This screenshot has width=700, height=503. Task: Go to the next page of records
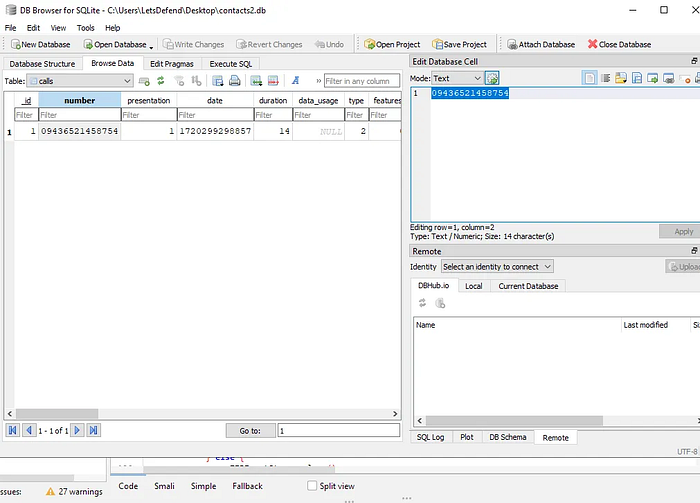[x=77, y=430]
